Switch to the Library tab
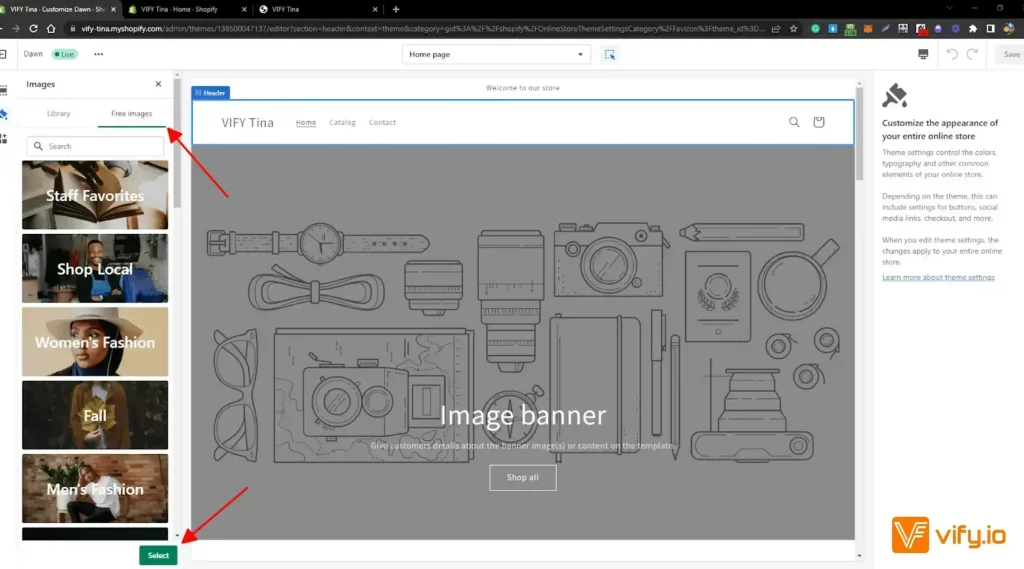 point(59,114)
